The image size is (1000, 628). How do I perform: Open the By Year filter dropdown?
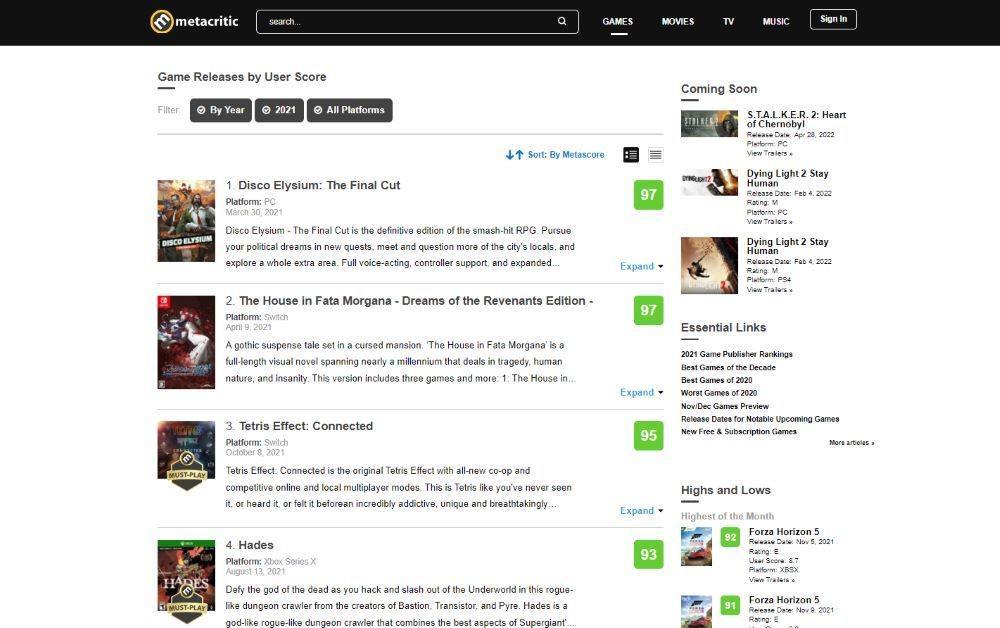click(221, 110)
